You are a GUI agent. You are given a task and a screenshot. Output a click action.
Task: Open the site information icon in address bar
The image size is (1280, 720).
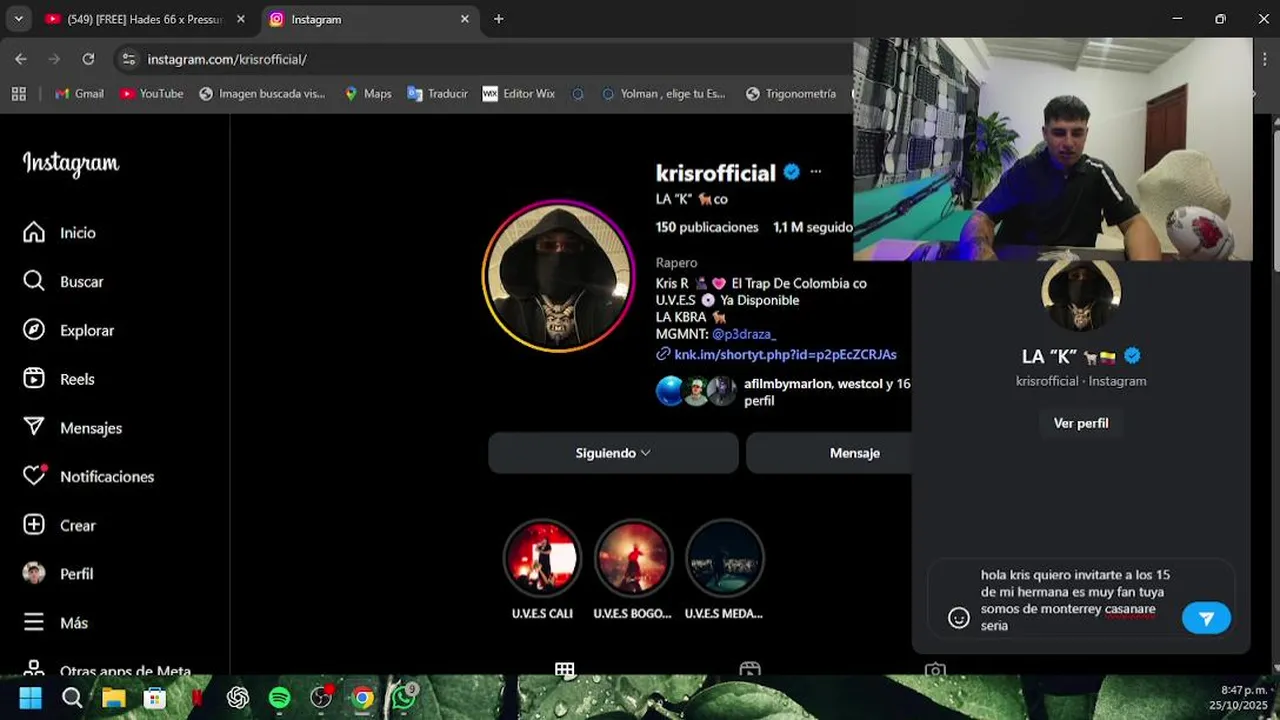tap(128, 59)
